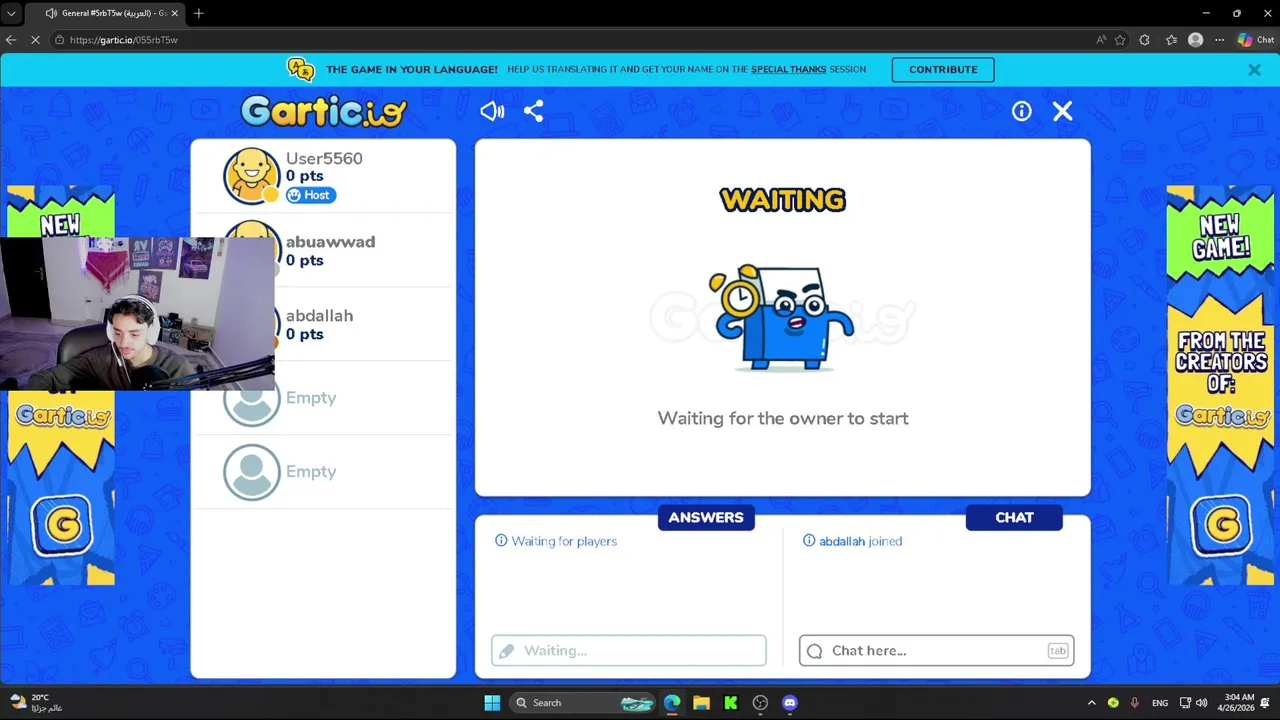Open Discord from taskbar
This screenshot has height=720, width=1280.
pyautogui.click(x=790, y=703)
